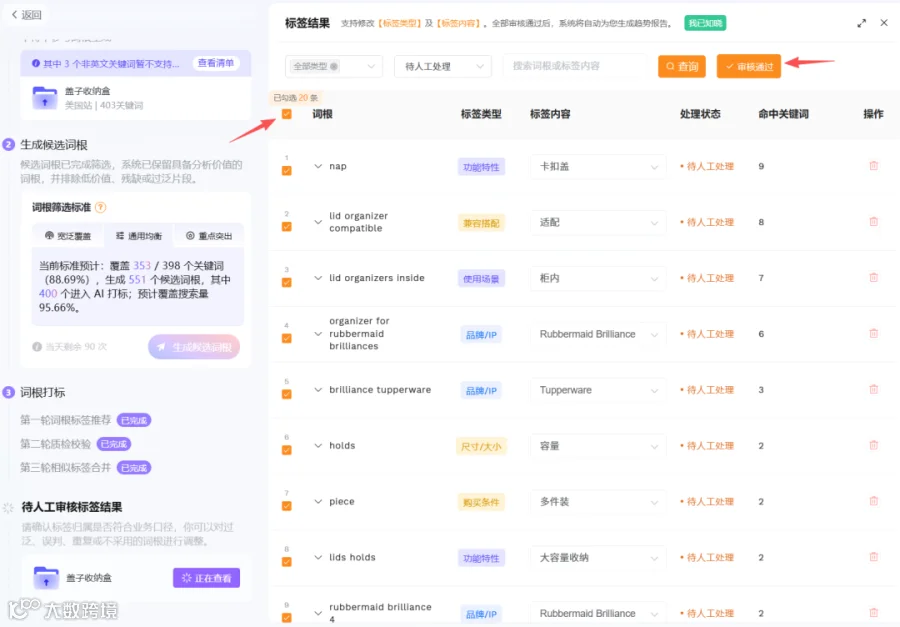
Task: Click the folder icon next to 正在查看
Action: point(46,578)
